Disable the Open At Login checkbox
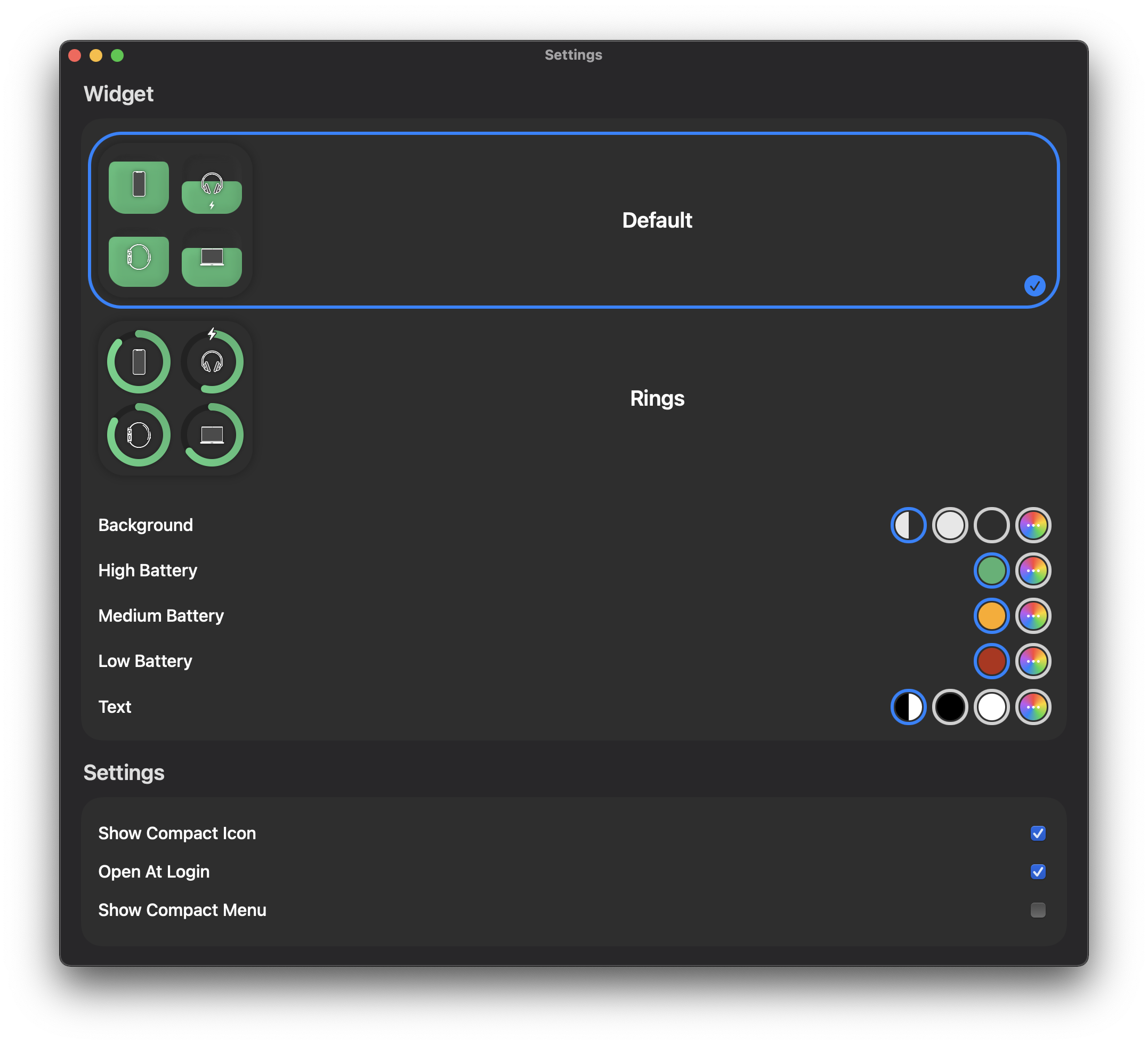 pos(1038,872)
